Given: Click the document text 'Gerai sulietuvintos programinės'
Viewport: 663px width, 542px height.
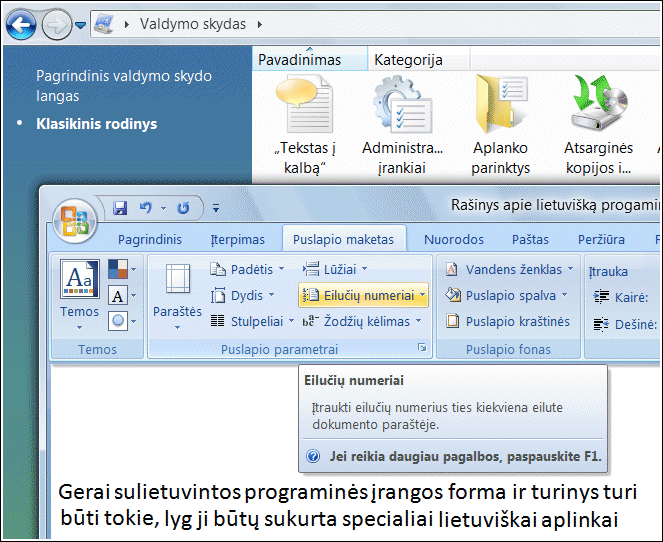Looking at the screenshot, I should pyautogui.click(x=213, y=492).
